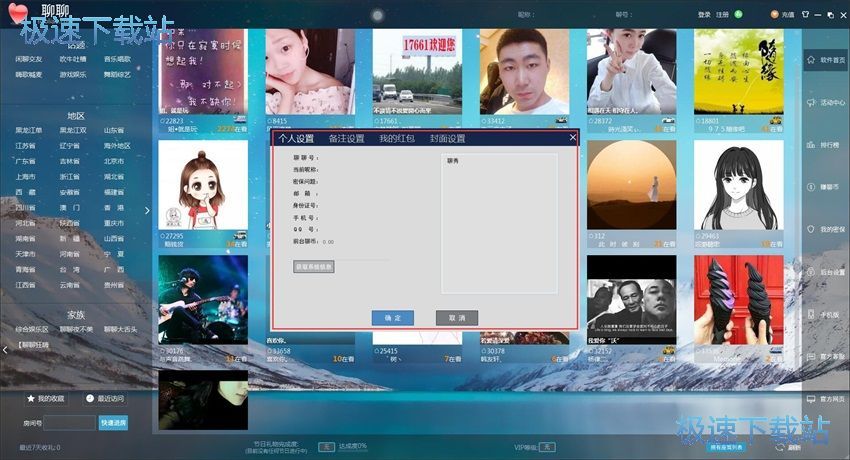This screenshot has width=850, height=460.
Task: Open room 18801 yellow calligraphy thumbnail
Action: pyautogui.click(x=739, y=72)
